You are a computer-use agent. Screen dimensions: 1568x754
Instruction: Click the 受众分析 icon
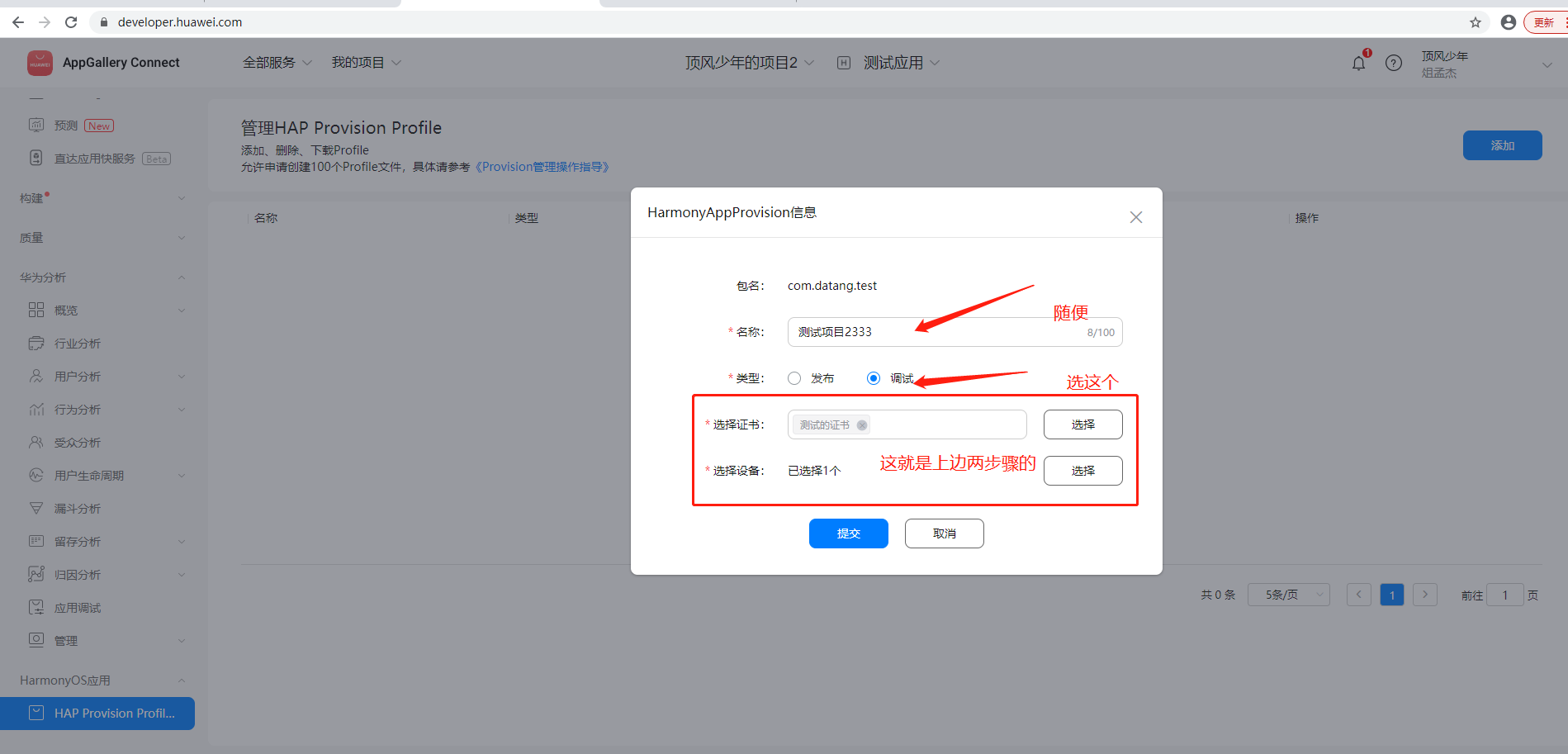36,442
